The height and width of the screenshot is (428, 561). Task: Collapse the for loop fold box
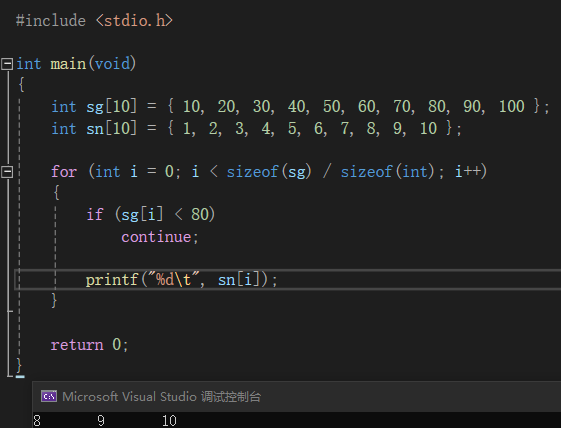click(x=7, y=172)
